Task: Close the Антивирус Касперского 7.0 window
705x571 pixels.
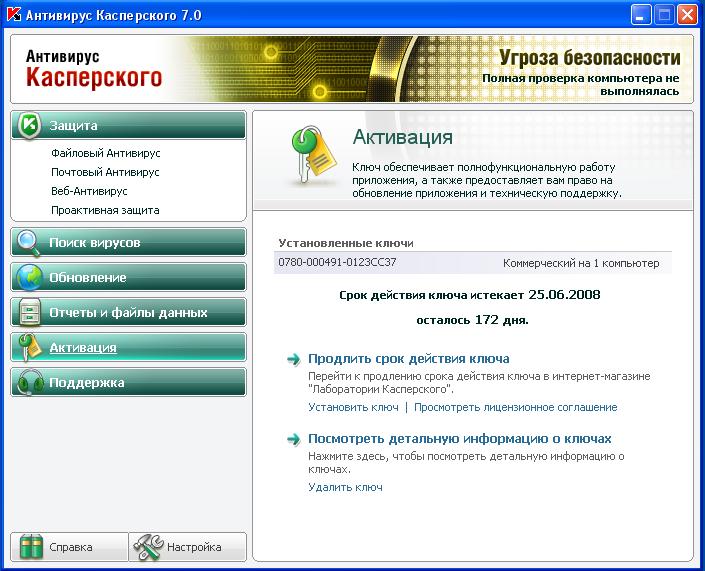Action: [x=687, y=15]
